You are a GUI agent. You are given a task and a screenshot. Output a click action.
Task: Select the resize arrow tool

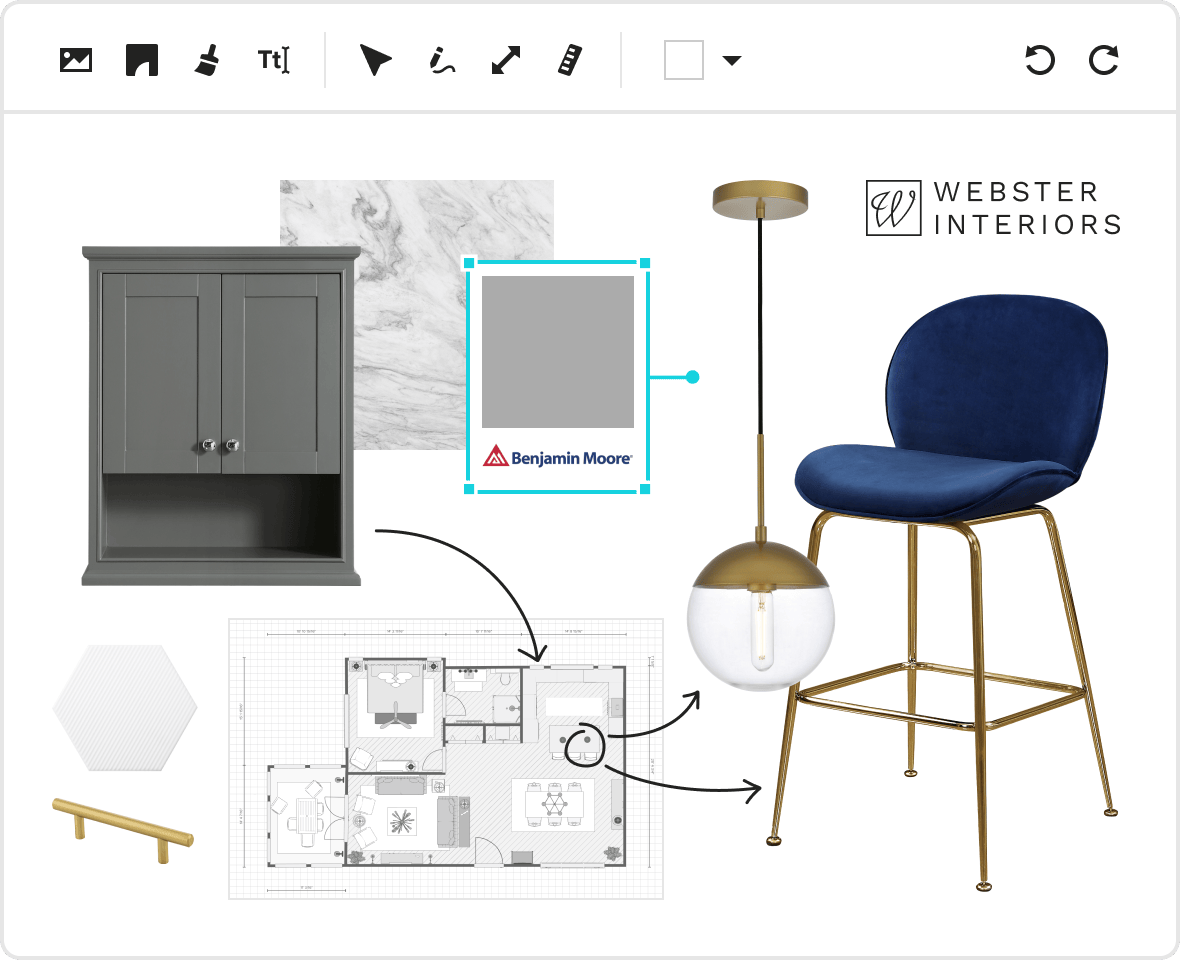point(506,60)
